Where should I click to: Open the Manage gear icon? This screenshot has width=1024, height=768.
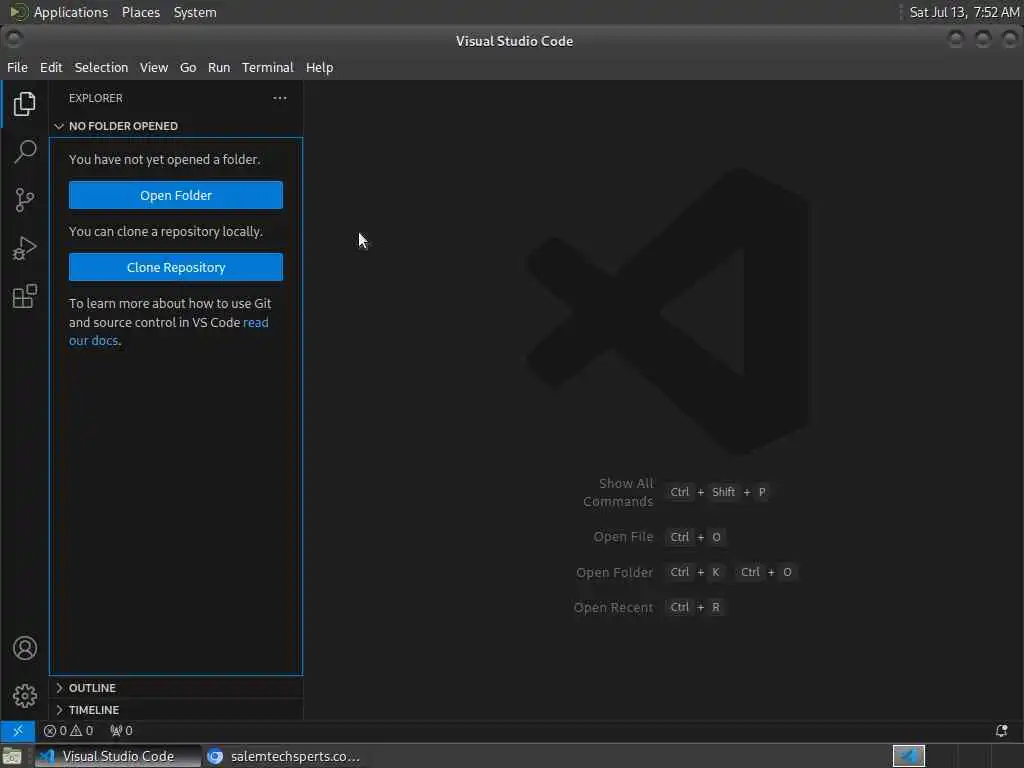coord(24,696)
